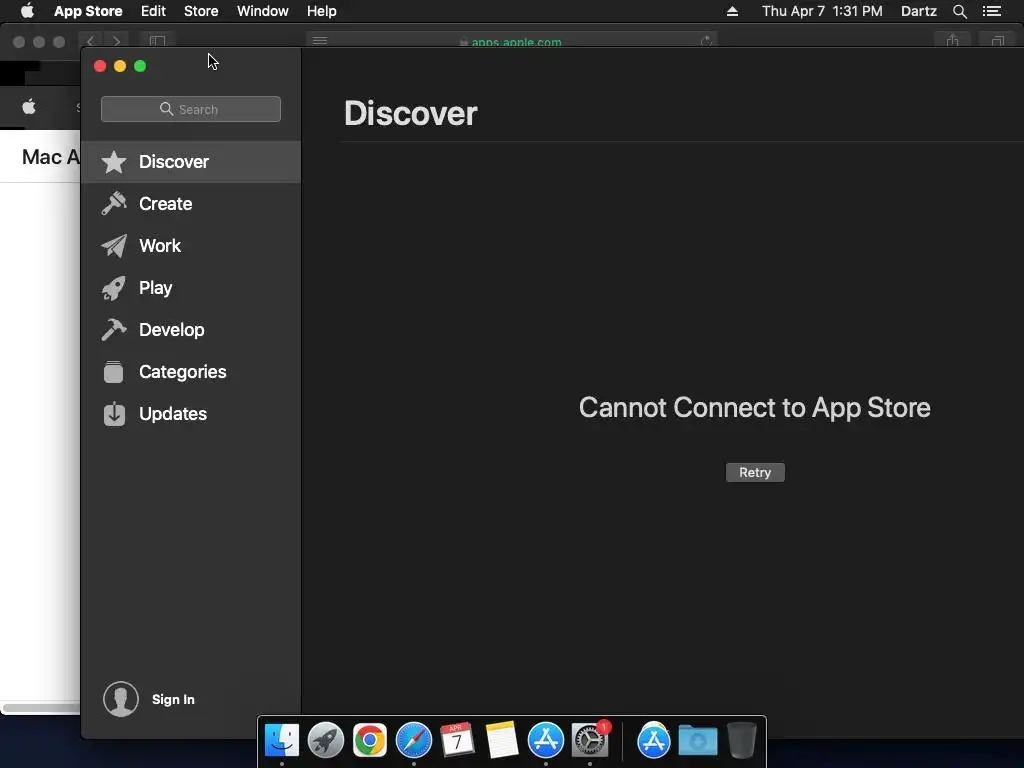The height and width of the screenshot is (768, 1024).
Task: Click the App Store Search field
Action: (191, 109)
